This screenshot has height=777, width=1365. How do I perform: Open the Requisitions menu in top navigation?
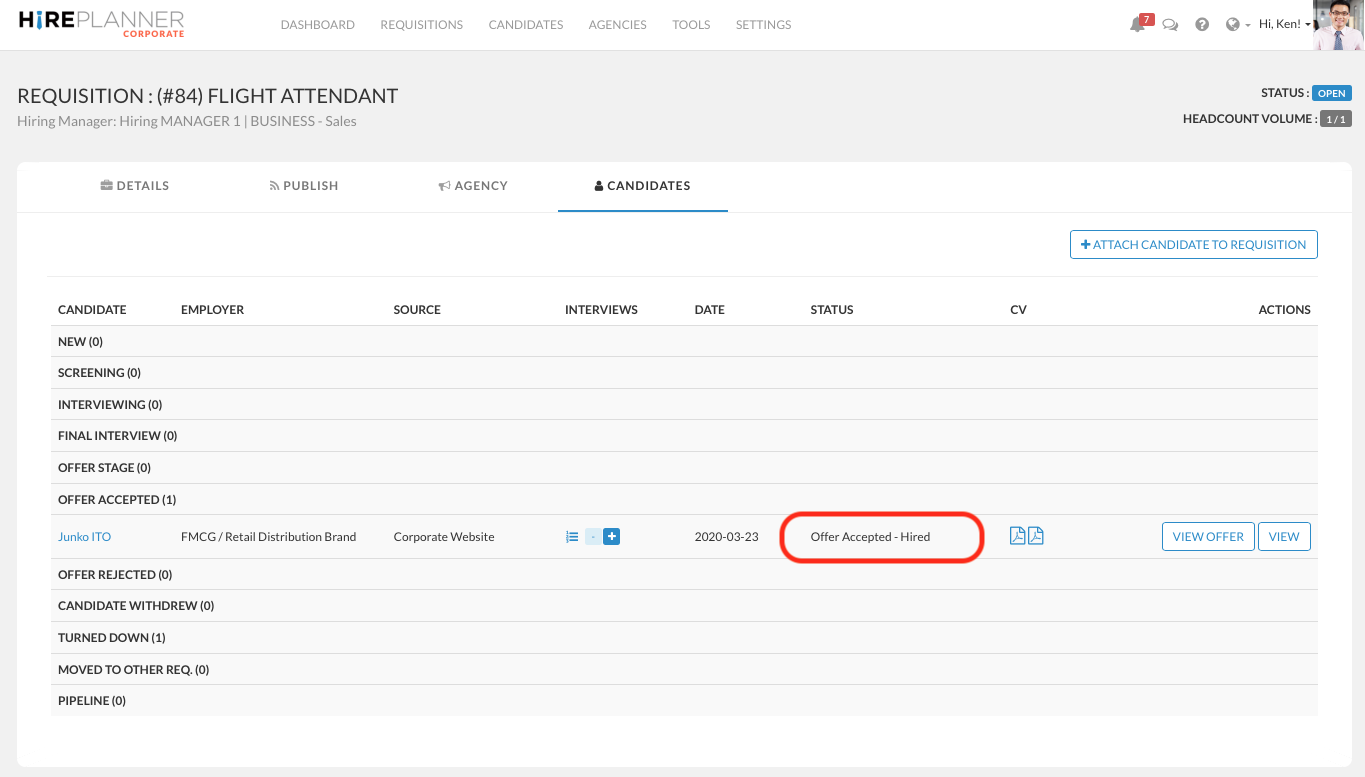click(421, 25)
